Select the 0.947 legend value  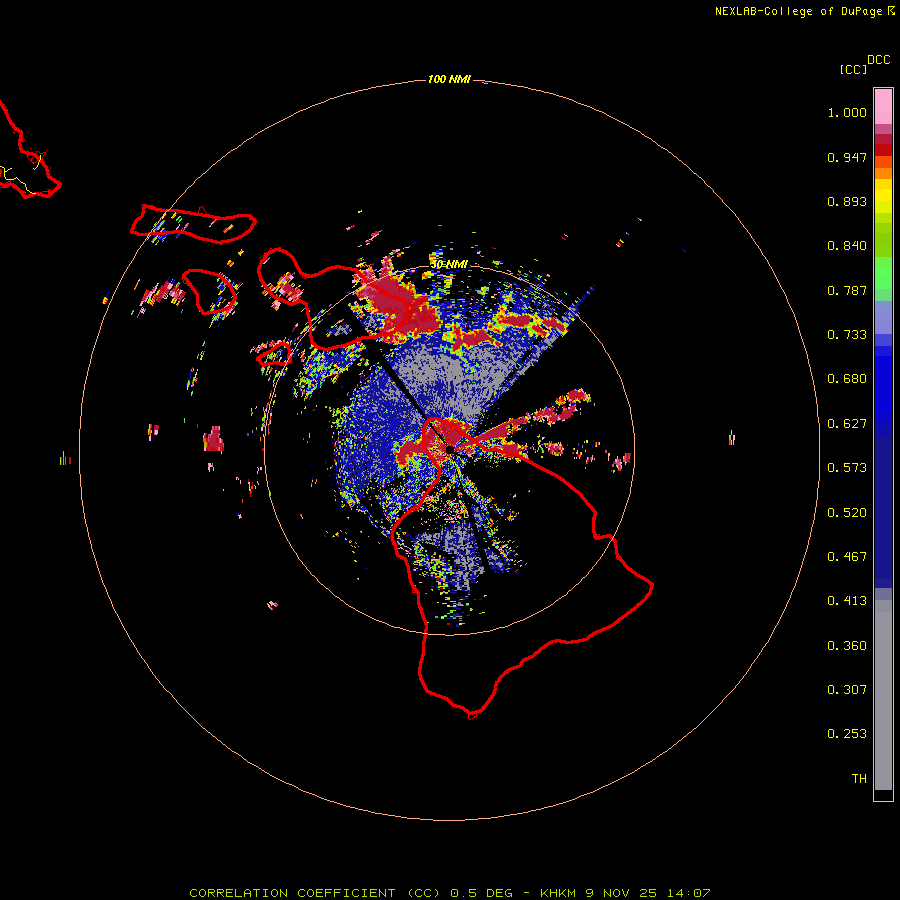(x=847, y=157)
